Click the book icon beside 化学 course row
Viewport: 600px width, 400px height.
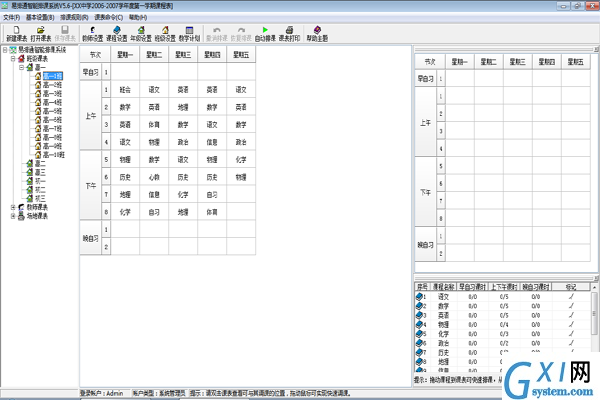pyautogui.click(x=419, y=333)
